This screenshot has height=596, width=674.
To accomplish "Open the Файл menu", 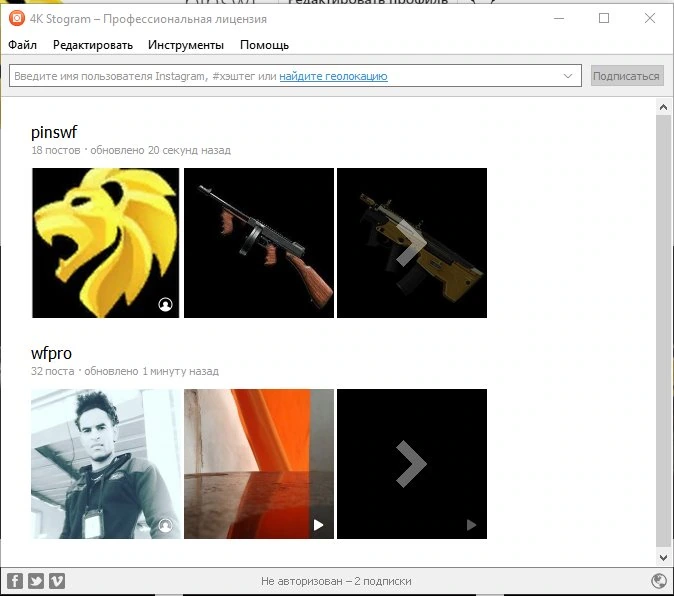I will (x=22, y=45).
